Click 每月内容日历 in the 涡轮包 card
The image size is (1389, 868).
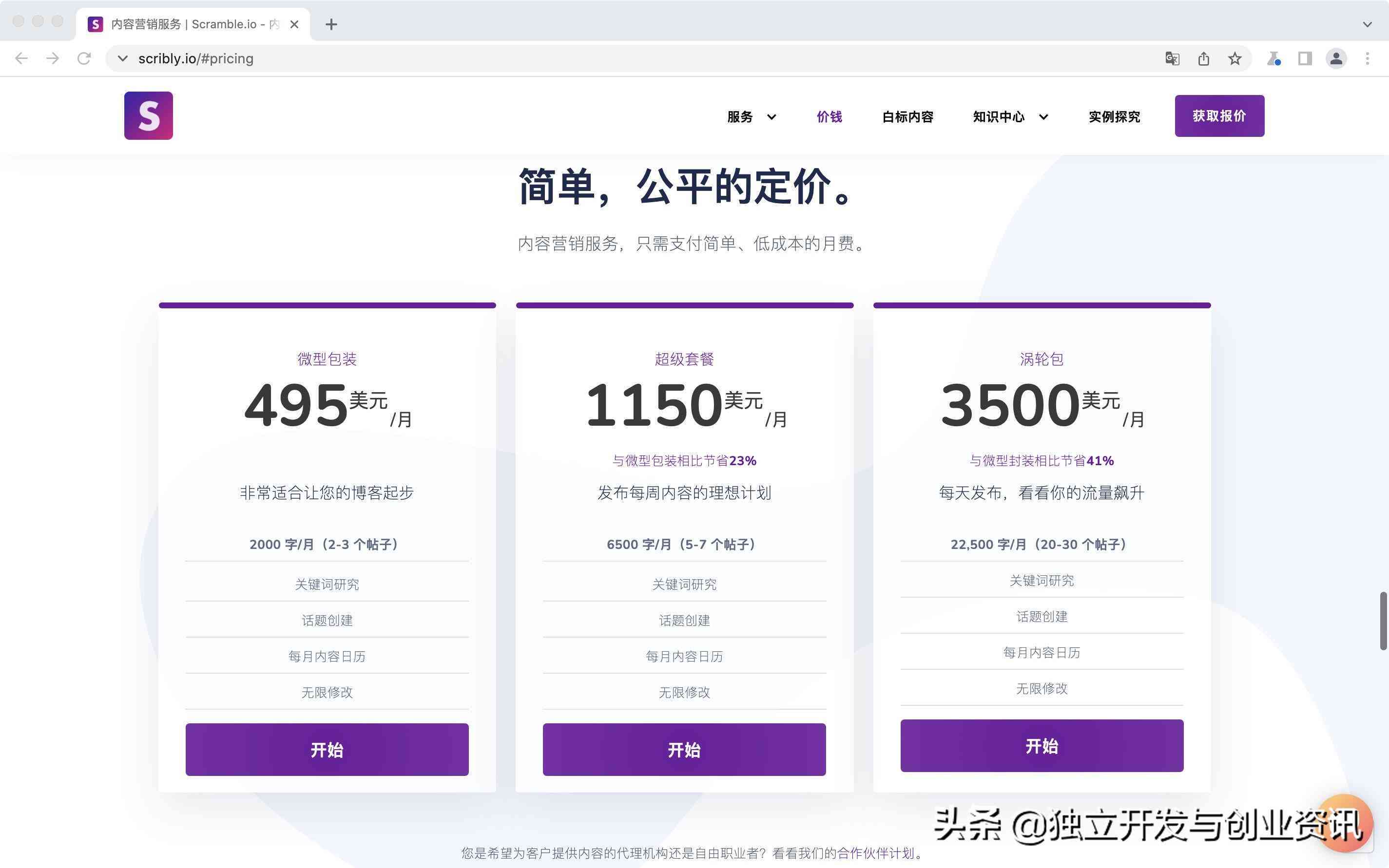pos(1042,652)
